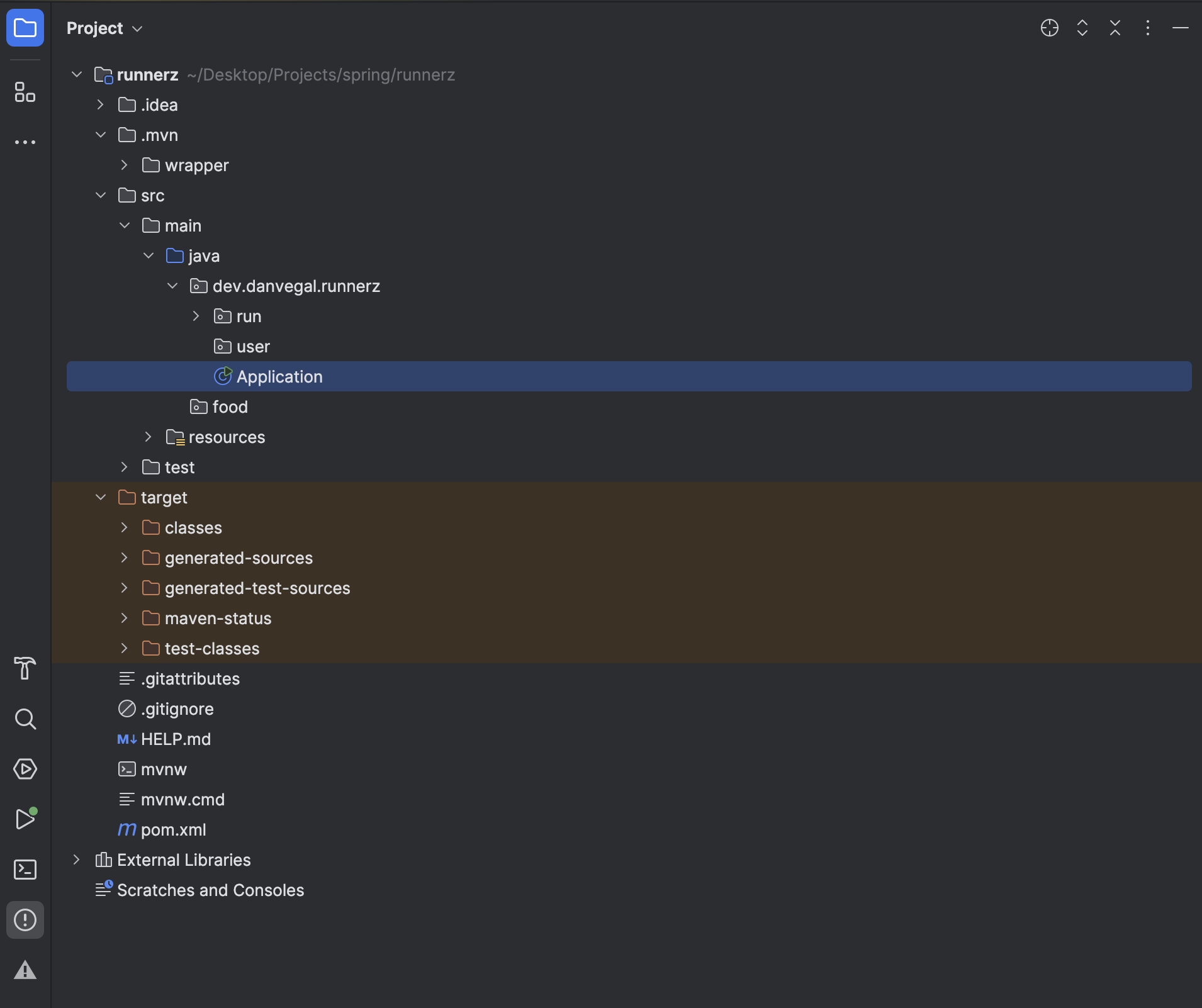The width and height of the screenshot is (1202, 1008).
Task: Click the Select Opened File crosshair icon
Action: [x=1049, y=28]
